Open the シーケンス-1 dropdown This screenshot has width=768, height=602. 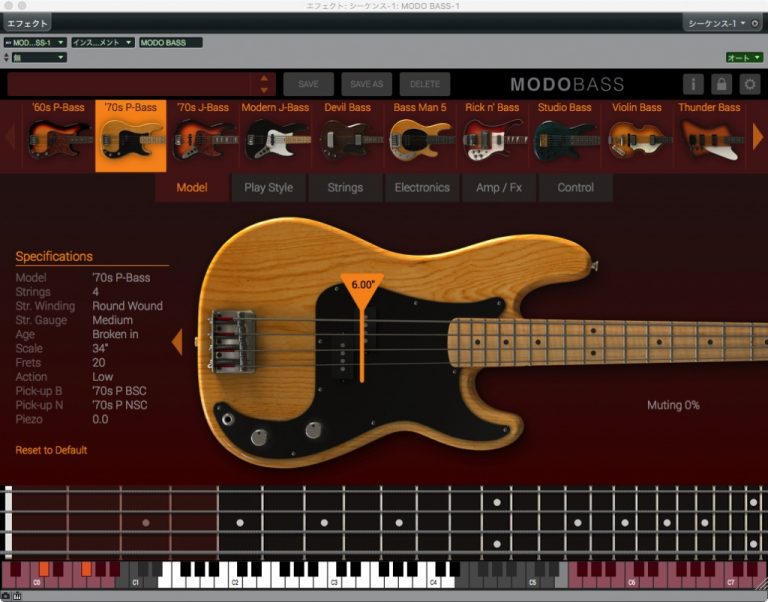pos(716,23)
